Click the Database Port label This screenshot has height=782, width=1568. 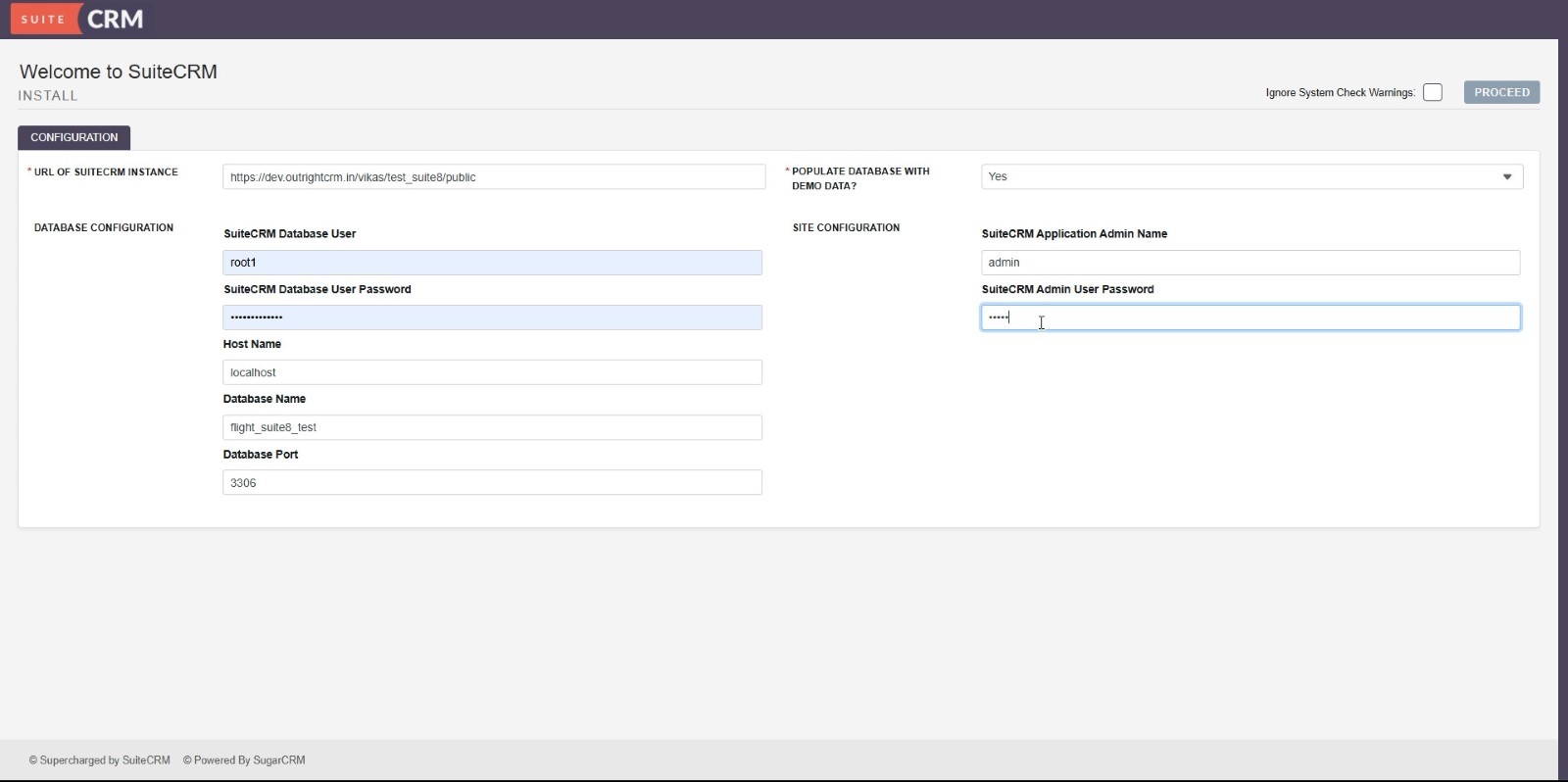pyautogui.click(x=261, y=455)
